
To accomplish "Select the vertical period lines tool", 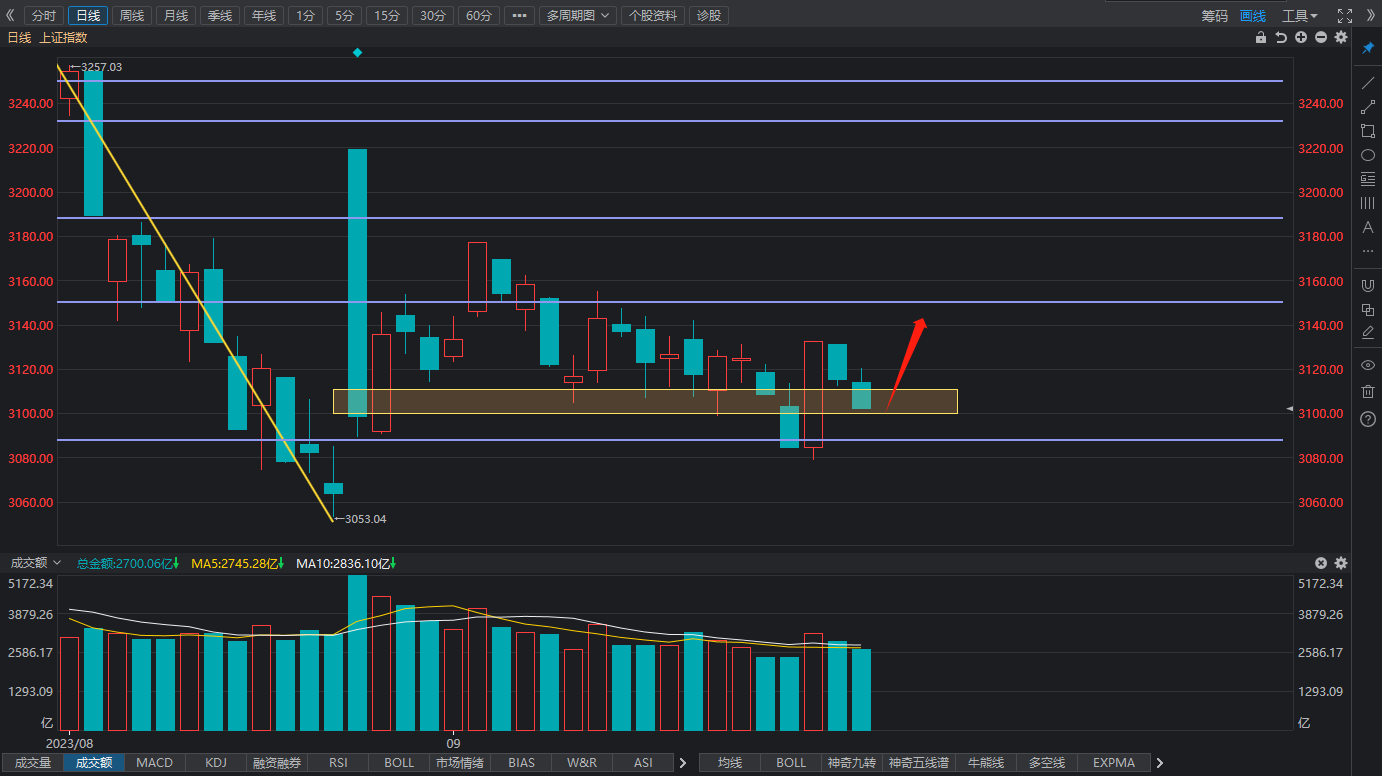I will point(1368,203).
